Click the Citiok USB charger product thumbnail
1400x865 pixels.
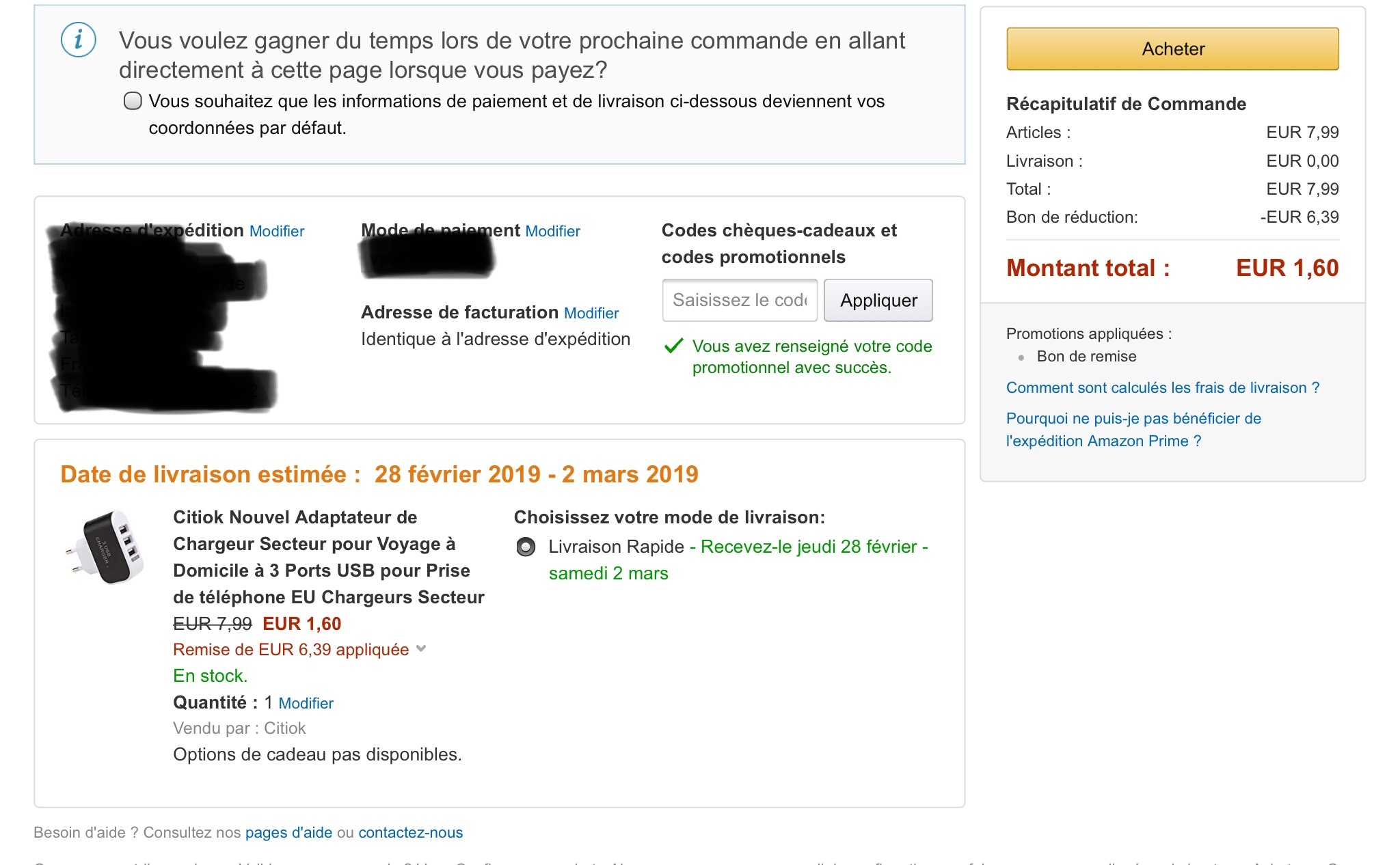(105, 547)
